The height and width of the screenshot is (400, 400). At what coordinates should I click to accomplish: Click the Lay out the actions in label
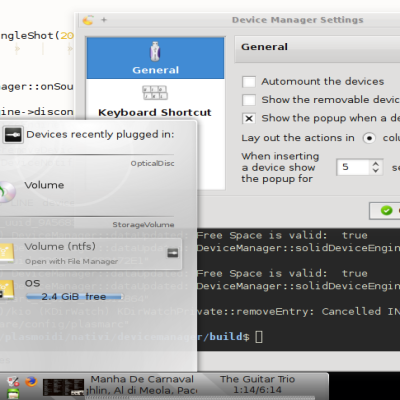298,138
